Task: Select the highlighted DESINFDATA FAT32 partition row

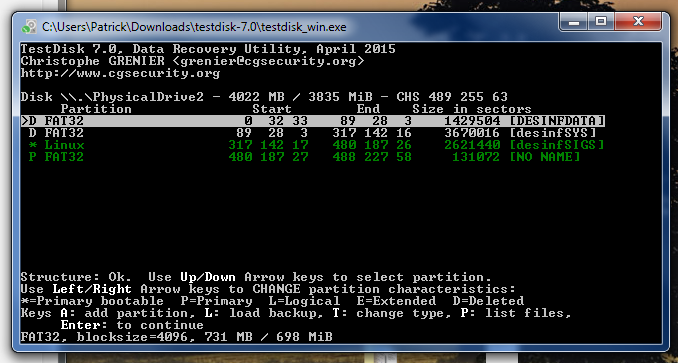Action: 313,121
